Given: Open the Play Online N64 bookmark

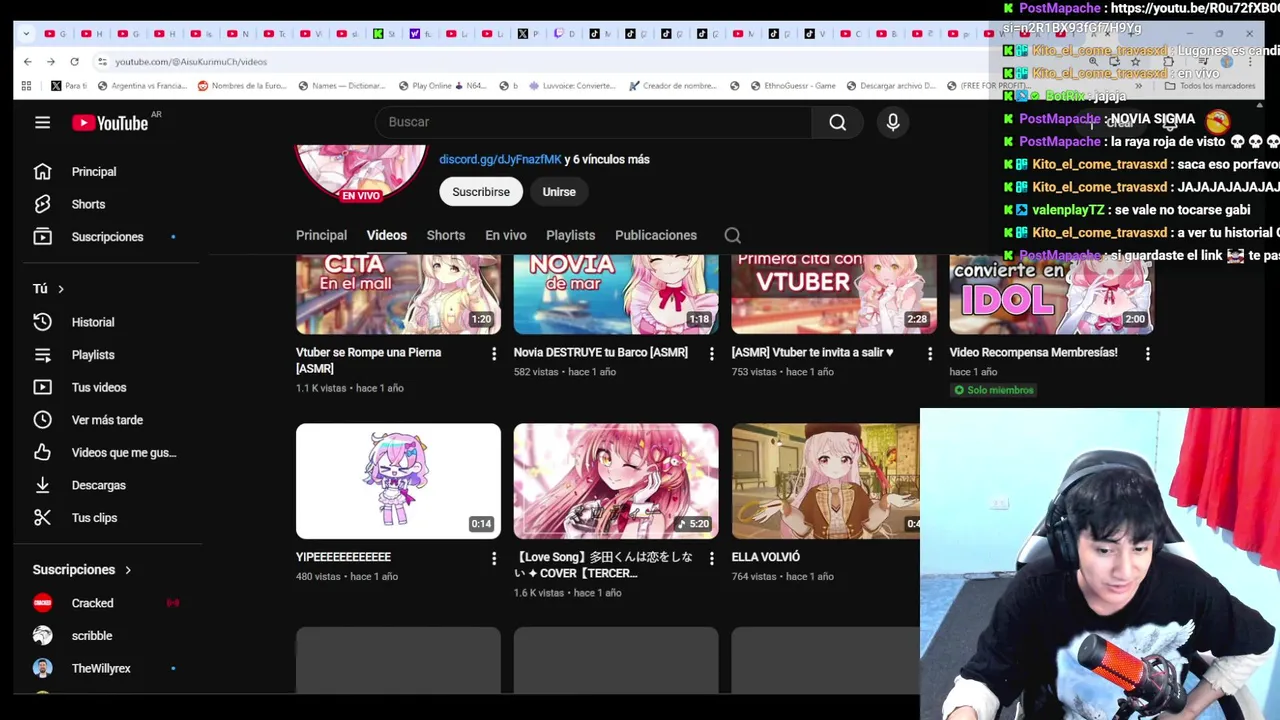Looking at the screenshot, I should point(442,86).
